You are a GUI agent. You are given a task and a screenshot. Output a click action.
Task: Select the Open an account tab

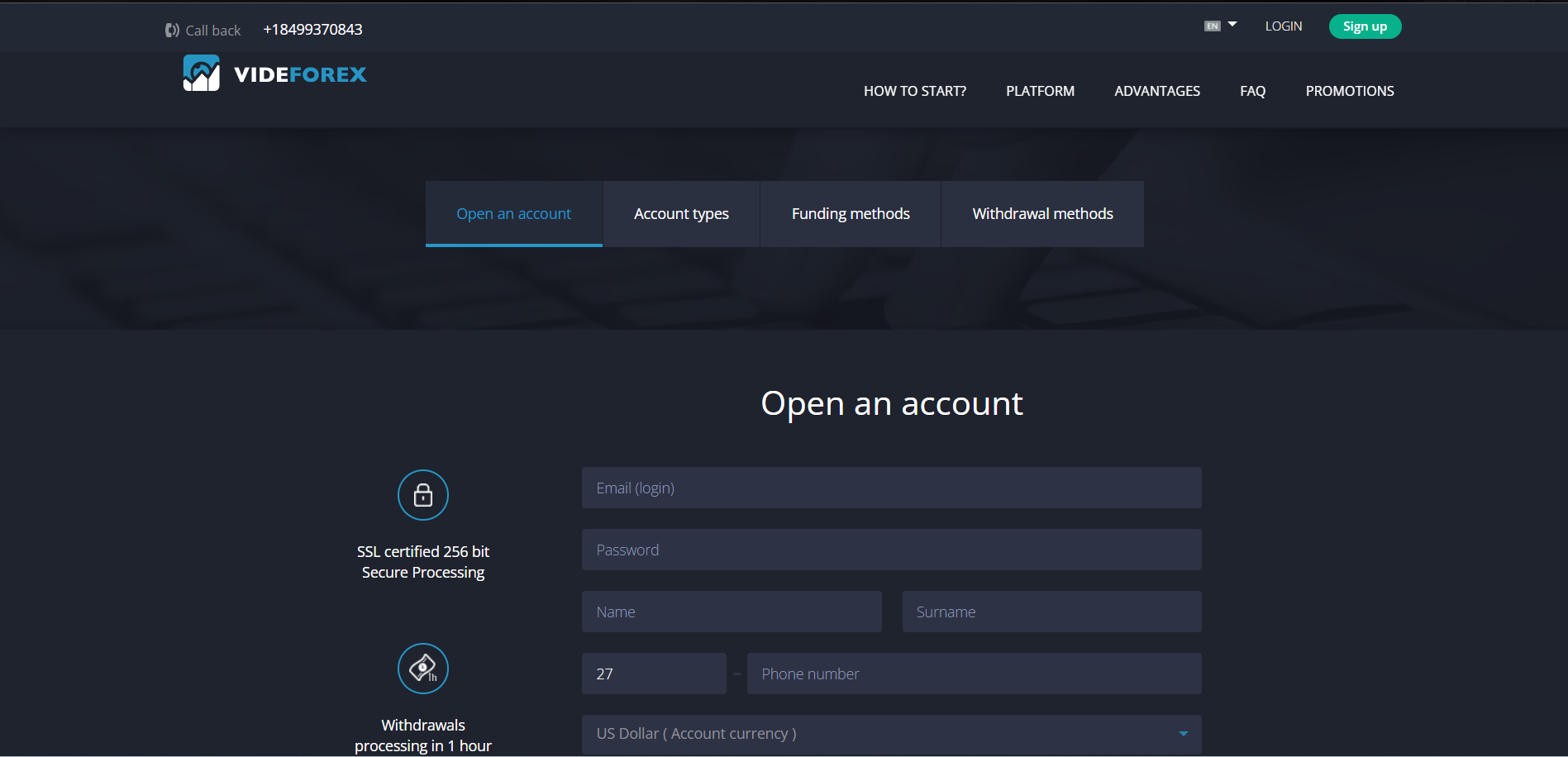point(513,213)
